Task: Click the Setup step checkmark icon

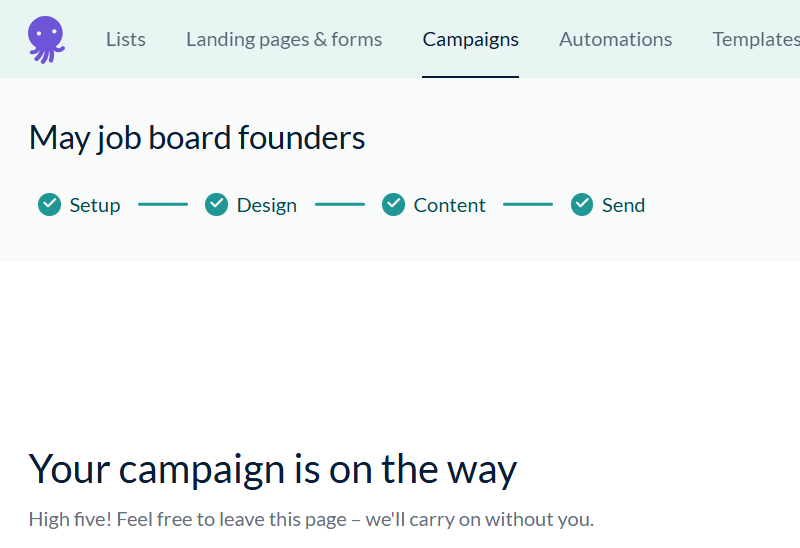Action: point(49,205)
